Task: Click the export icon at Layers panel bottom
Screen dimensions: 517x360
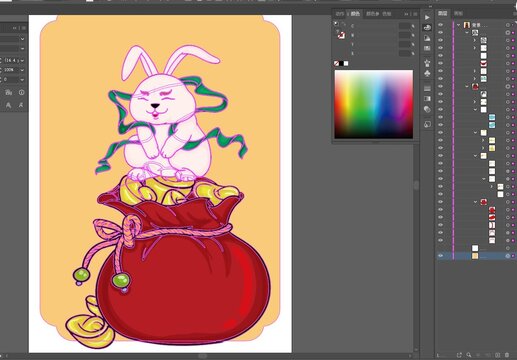Action: point(459,355)
